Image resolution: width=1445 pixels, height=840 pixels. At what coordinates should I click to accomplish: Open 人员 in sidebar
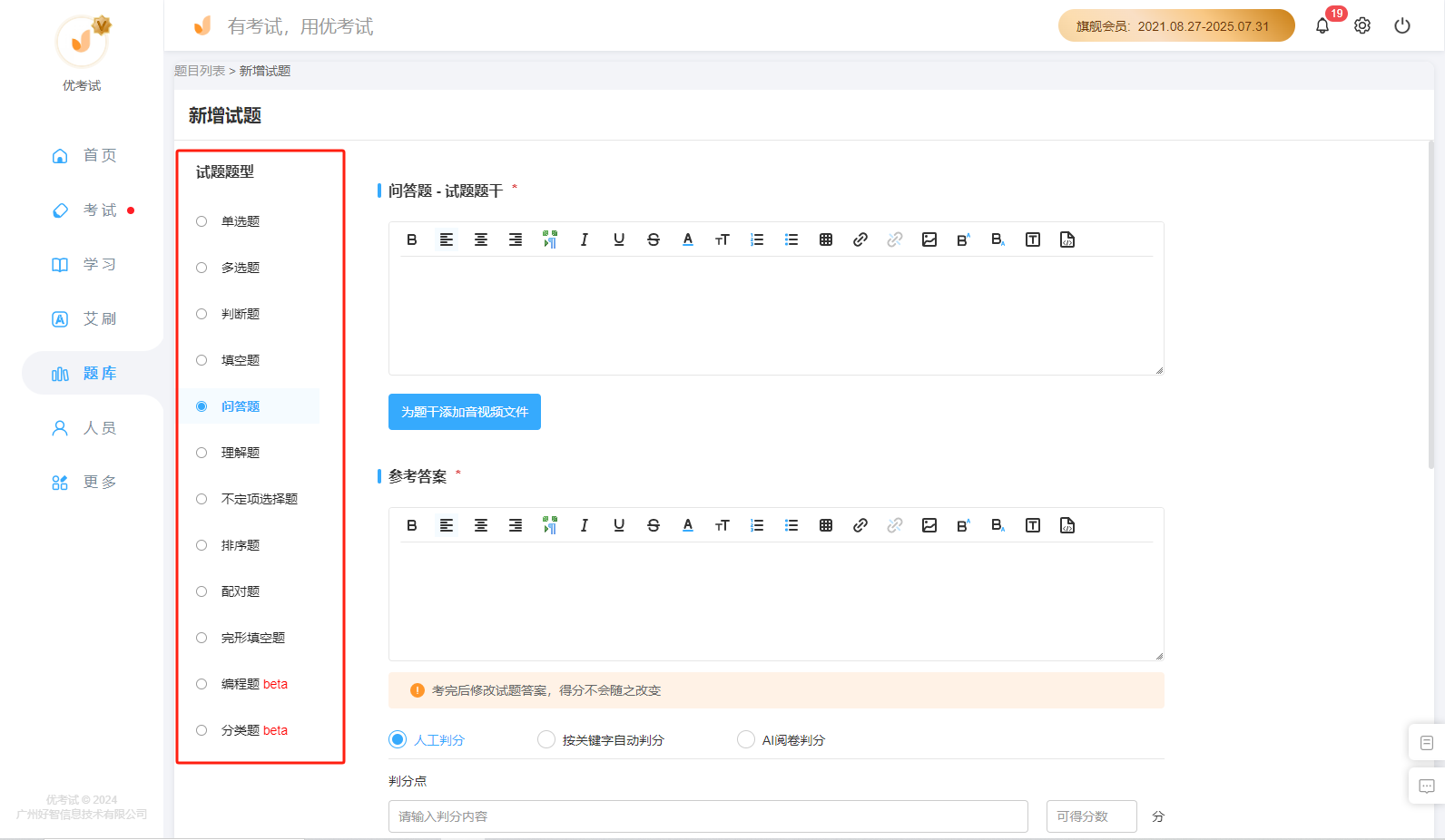(84, 427)
